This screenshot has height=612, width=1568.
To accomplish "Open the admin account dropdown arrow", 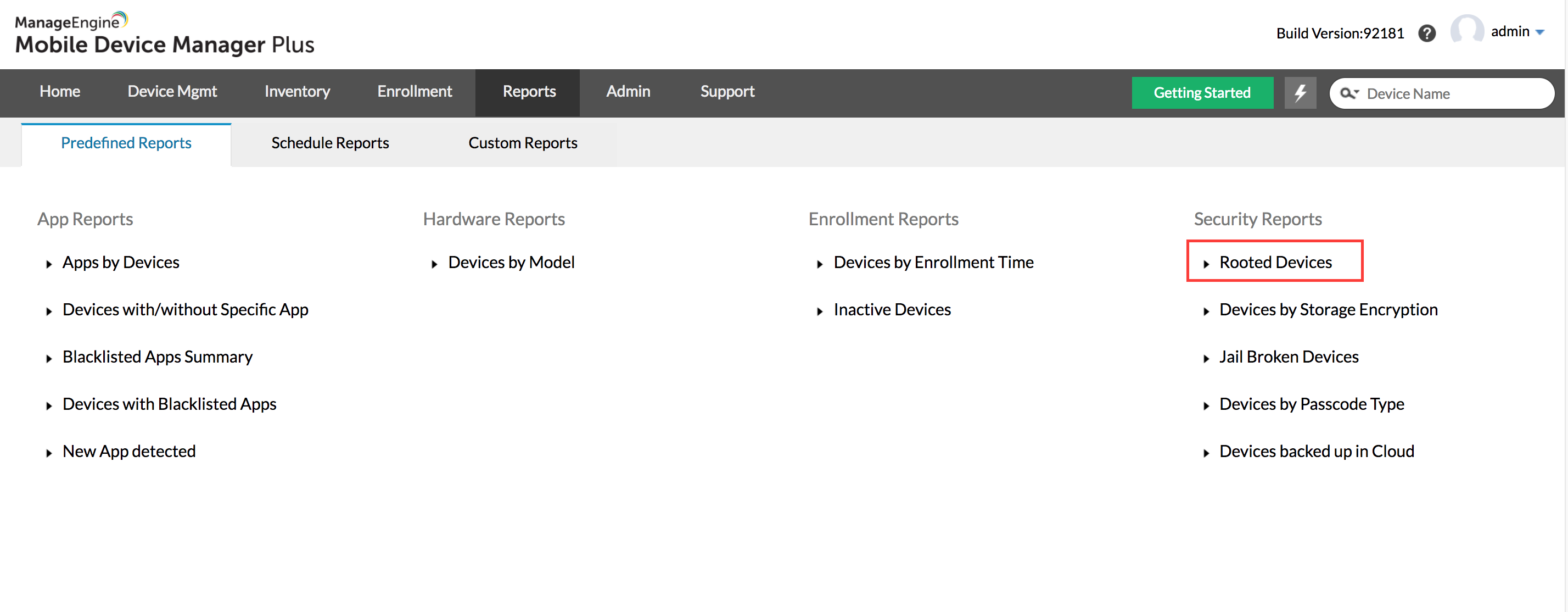I will point(1539,32).
